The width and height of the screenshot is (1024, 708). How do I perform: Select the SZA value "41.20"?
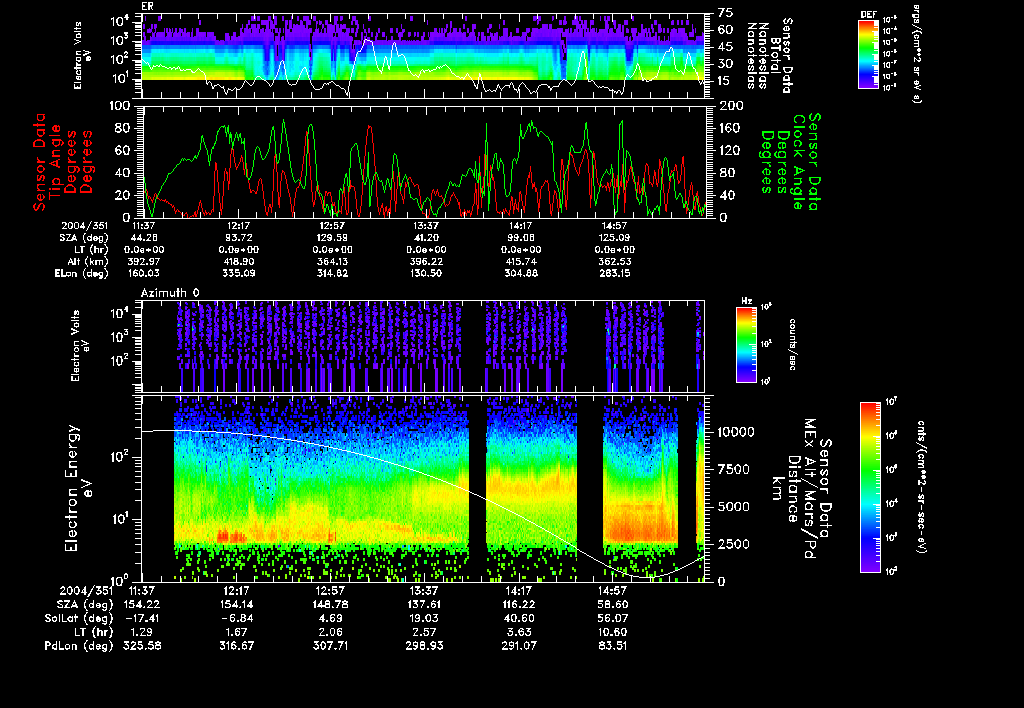pos(426,238)
